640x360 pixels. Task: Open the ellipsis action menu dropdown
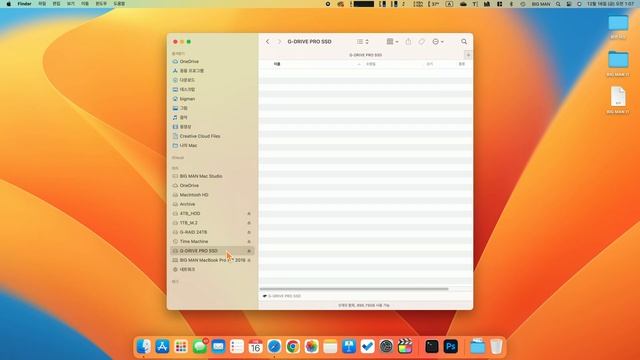click(438, 42)
